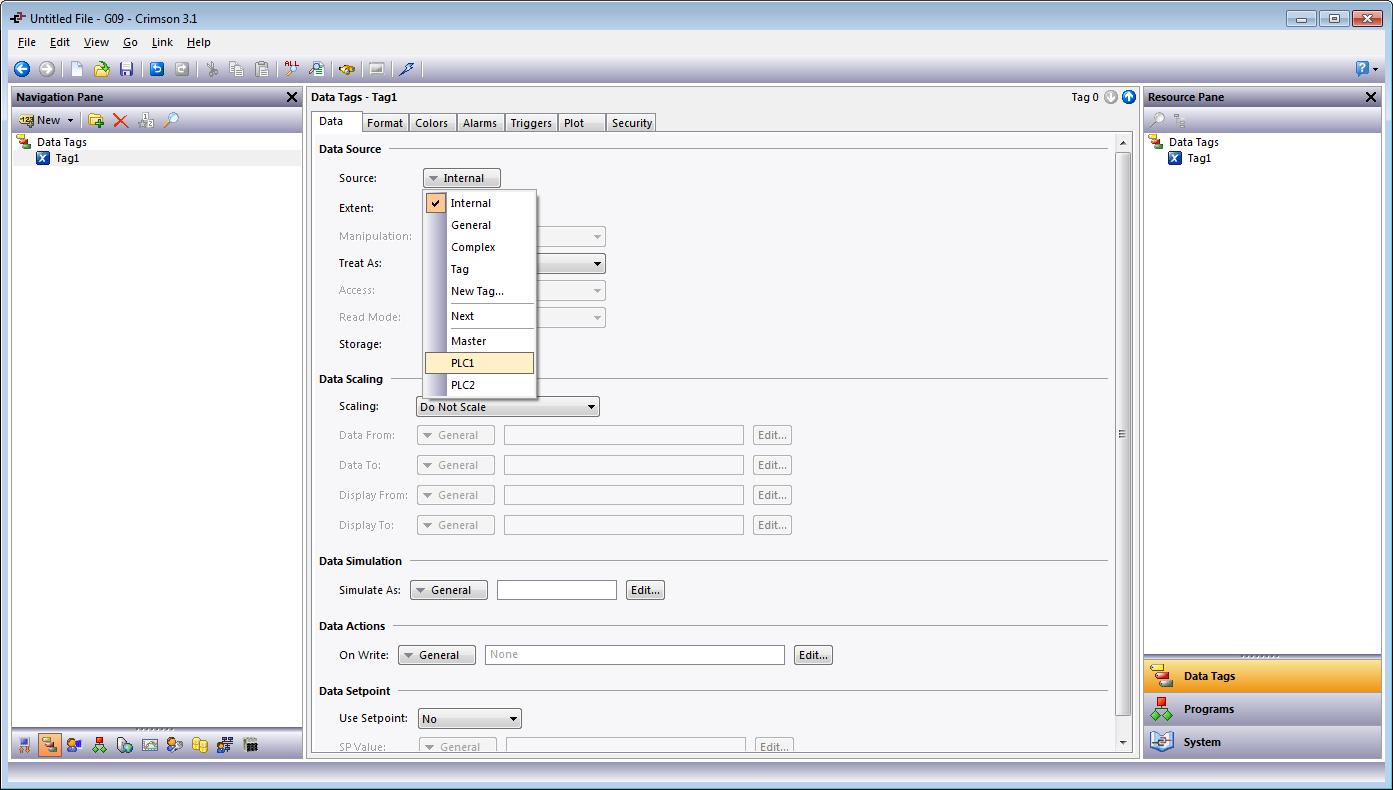Choose Tag in the source menu

point(480,269)
